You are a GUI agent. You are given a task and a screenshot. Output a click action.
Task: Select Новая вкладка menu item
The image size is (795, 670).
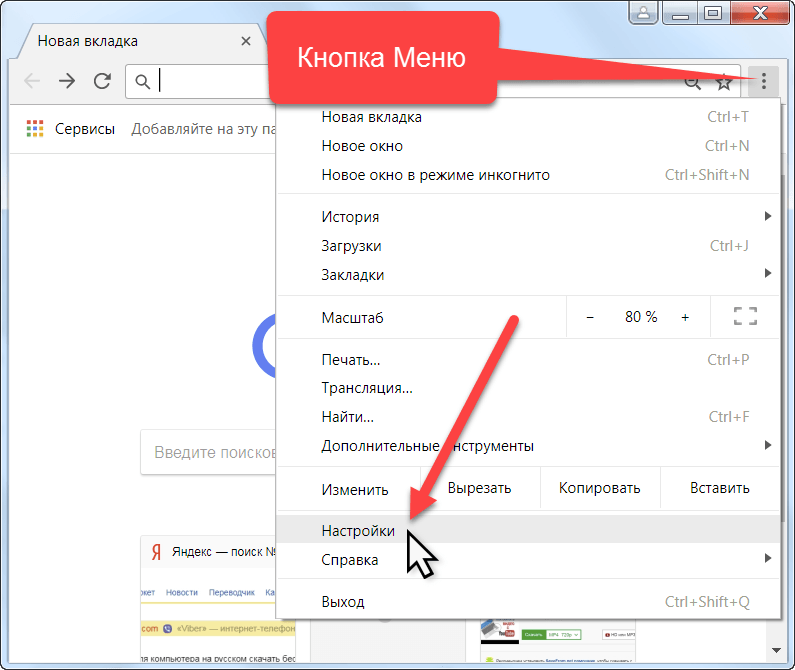click(x=527, y=117)
